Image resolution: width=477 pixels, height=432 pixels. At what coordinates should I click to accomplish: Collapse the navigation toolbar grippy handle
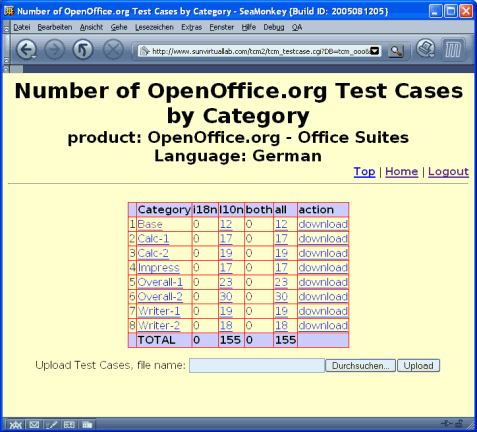pos(6,50)
